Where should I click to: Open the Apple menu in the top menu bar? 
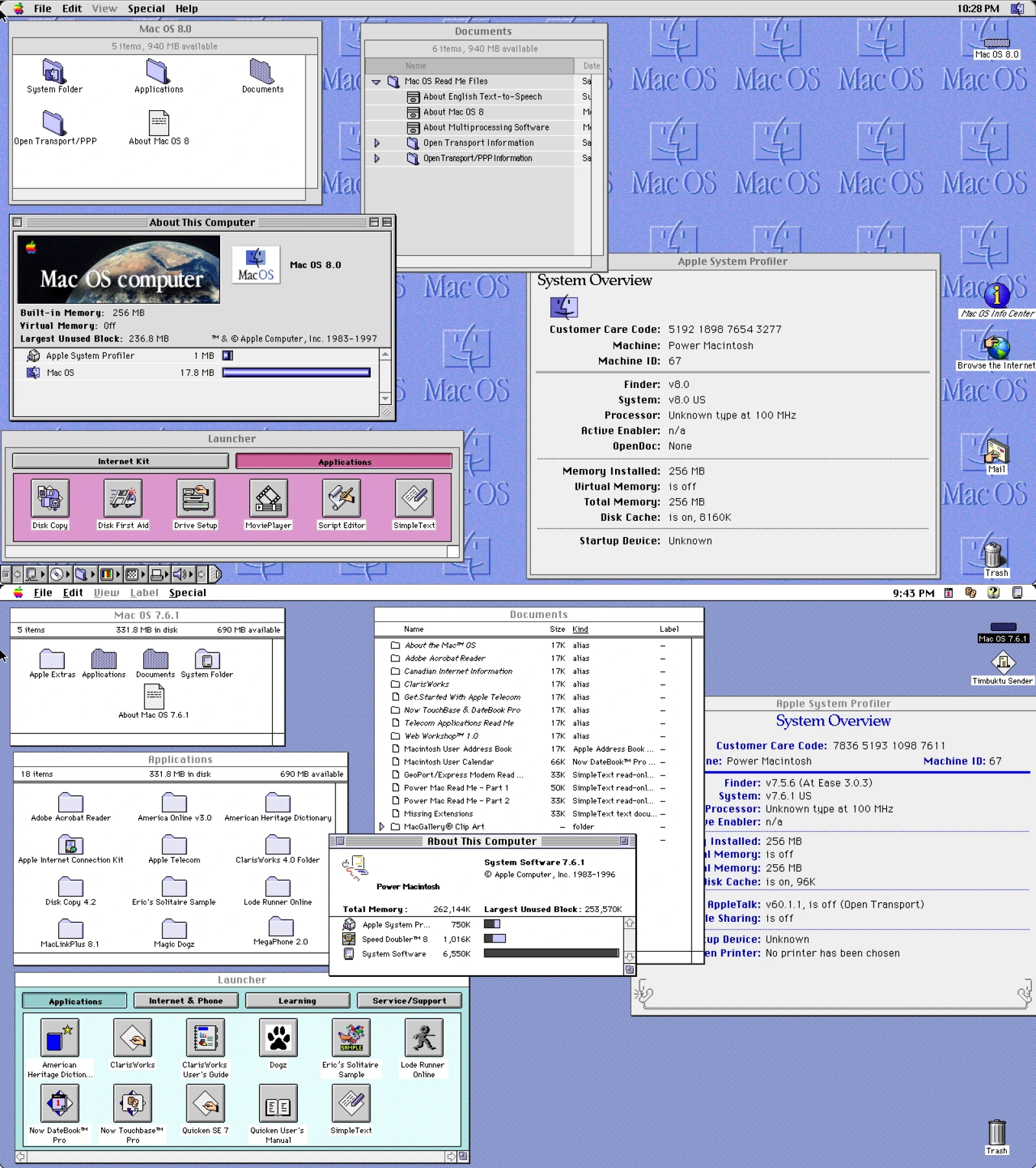point(18,8)
